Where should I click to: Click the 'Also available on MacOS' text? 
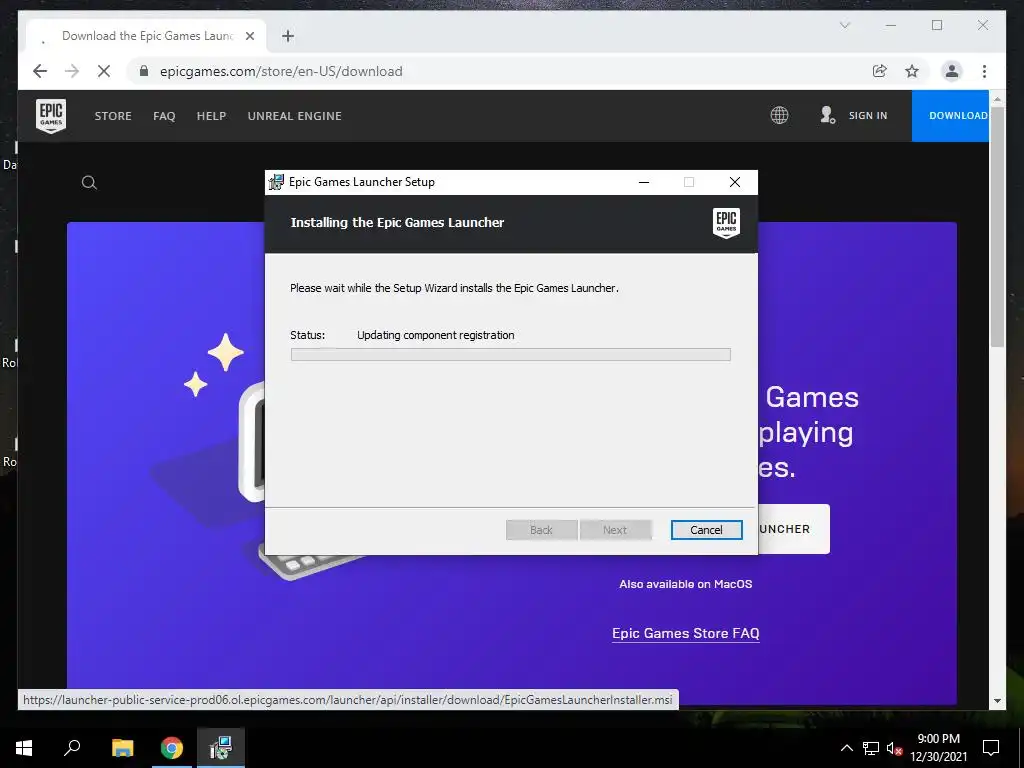[686, 584]
